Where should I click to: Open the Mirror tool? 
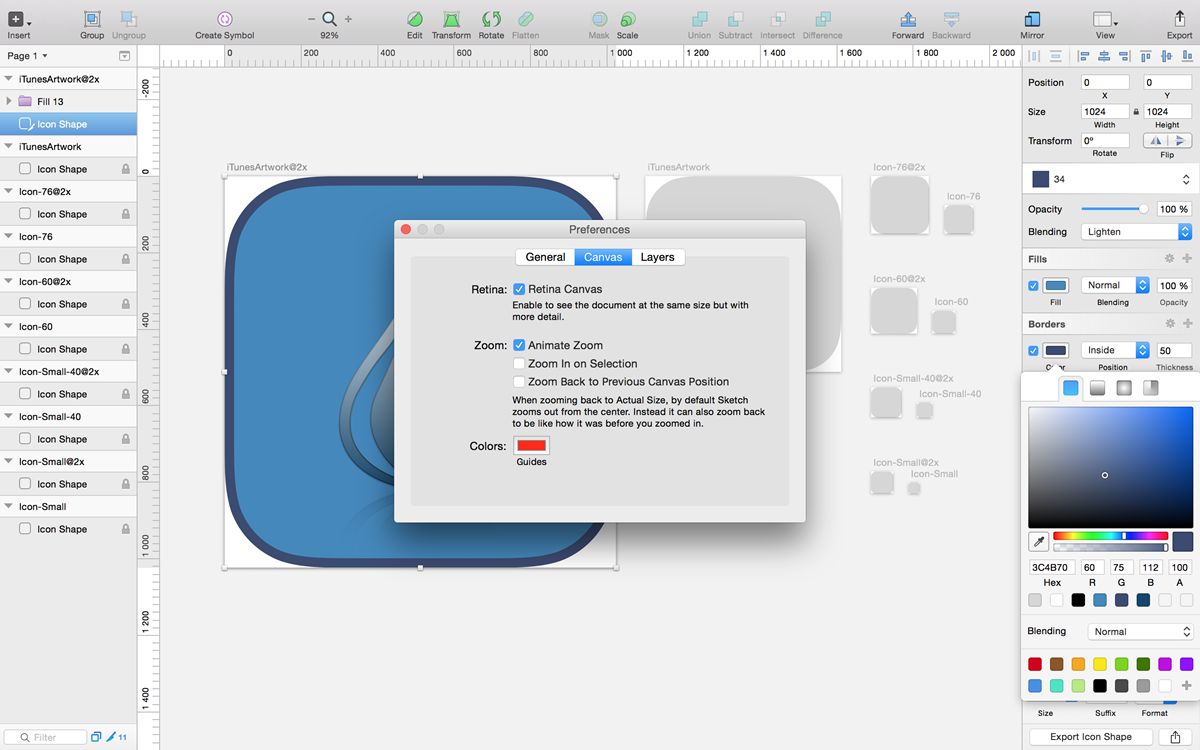[x=1032, y=20]
